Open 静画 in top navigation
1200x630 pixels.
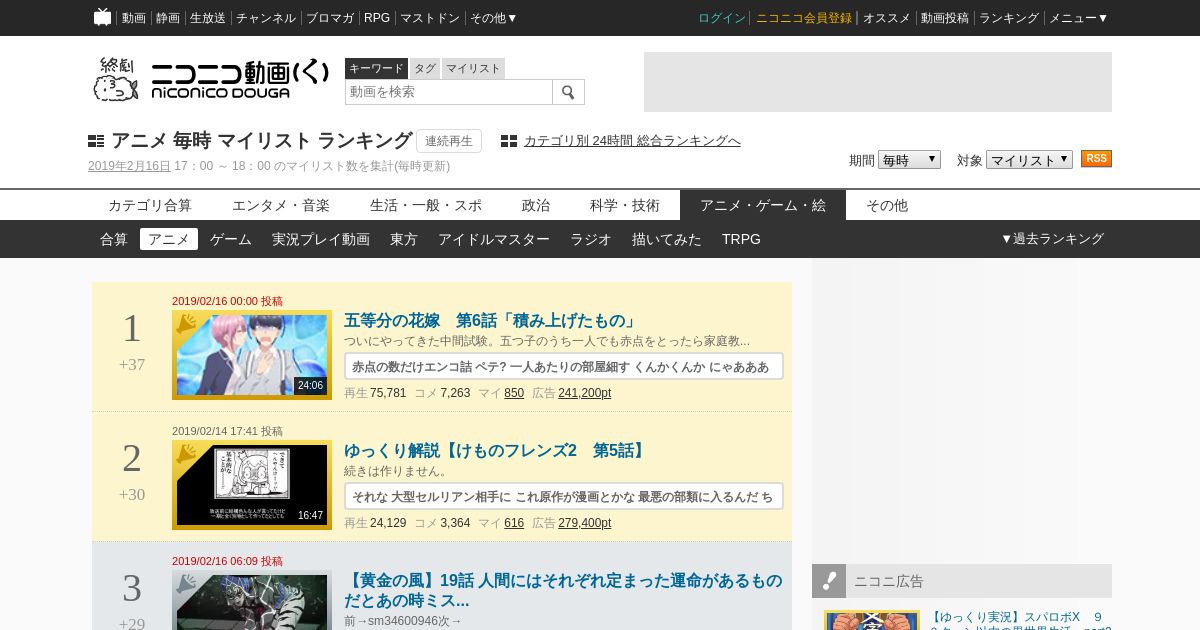pos(168,18)
